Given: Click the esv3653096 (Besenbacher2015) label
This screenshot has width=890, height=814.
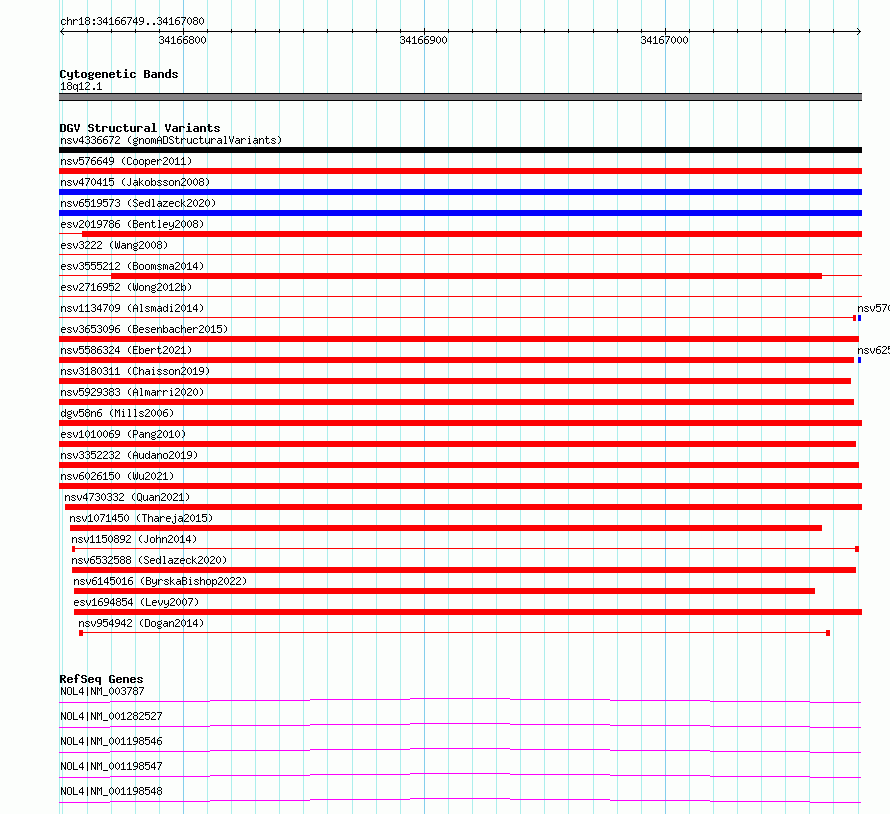Looking at the screenshot, I should click(x=144, y=329).
